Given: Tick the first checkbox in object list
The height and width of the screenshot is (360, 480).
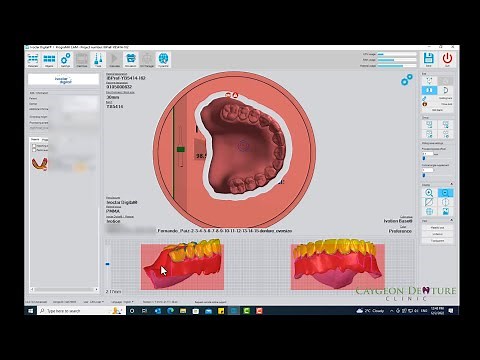Looking at the screenshot, I should click(x=34, y=146).
